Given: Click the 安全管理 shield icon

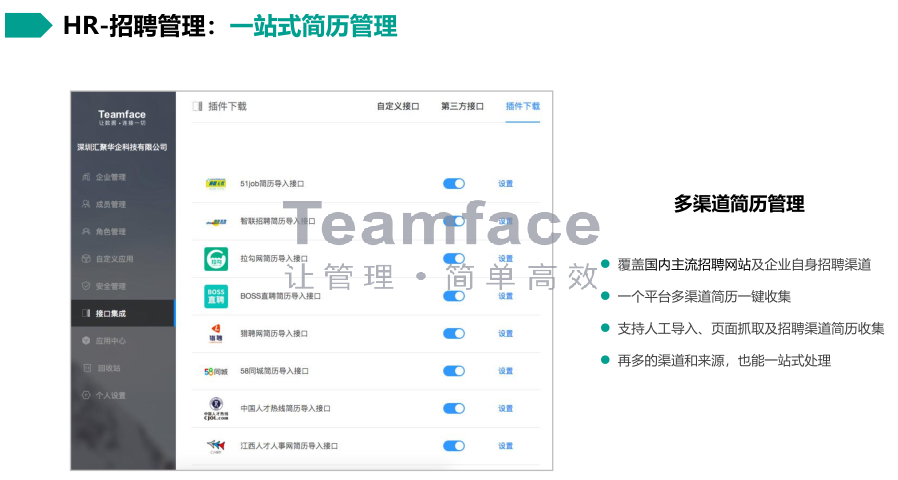Looking at the screenshot, I should click(x=86, y=286).
